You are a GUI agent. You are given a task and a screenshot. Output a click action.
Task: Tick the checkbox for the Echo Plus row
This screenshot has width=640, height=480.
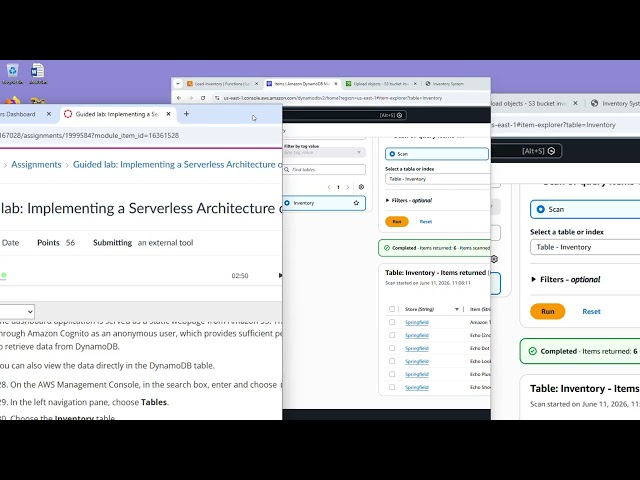(392, 374)
